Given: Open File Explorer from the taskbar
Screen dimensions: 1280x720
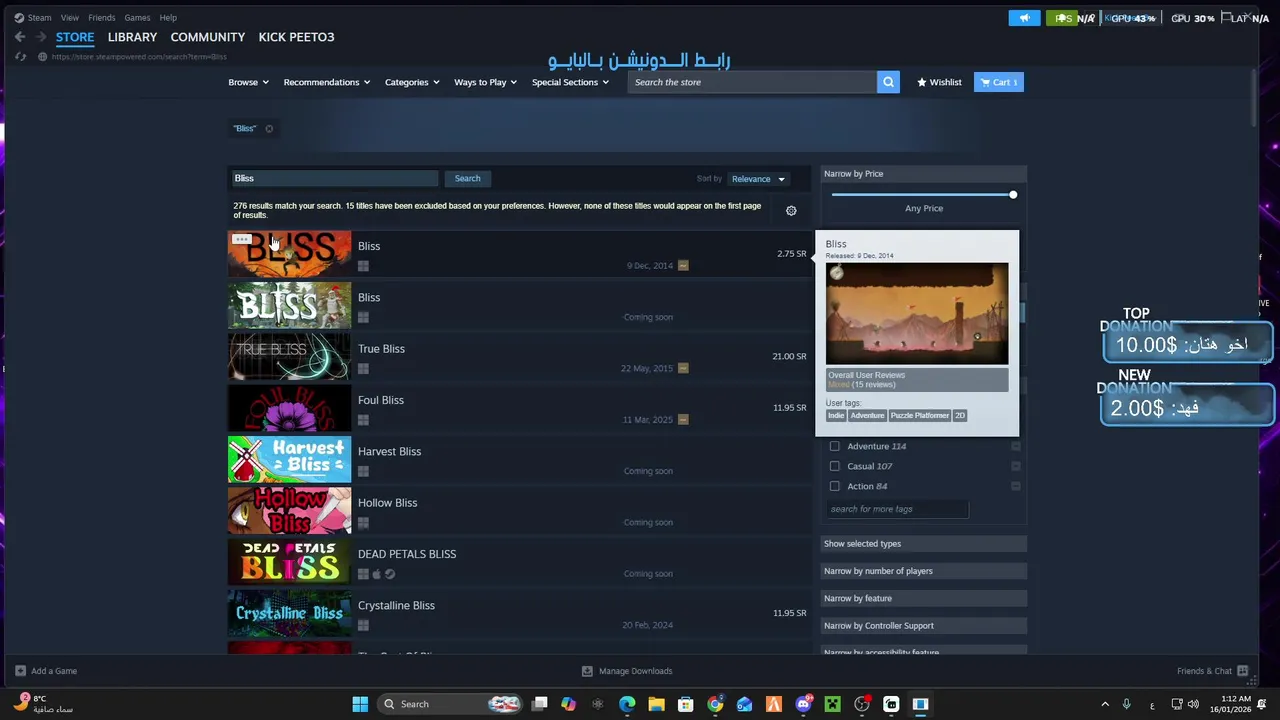Looking at the screenshot, I should point(656,704).
